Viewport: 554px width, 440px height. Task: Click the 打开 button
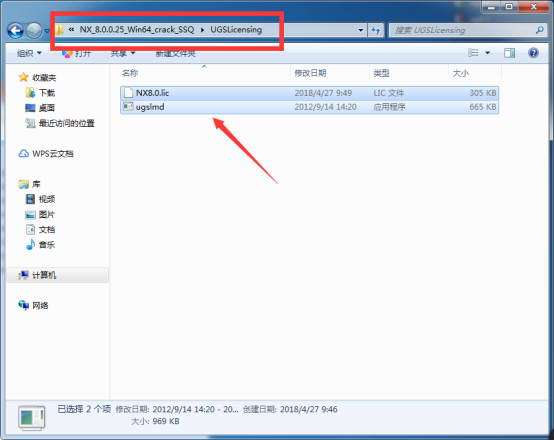point(76,53)
